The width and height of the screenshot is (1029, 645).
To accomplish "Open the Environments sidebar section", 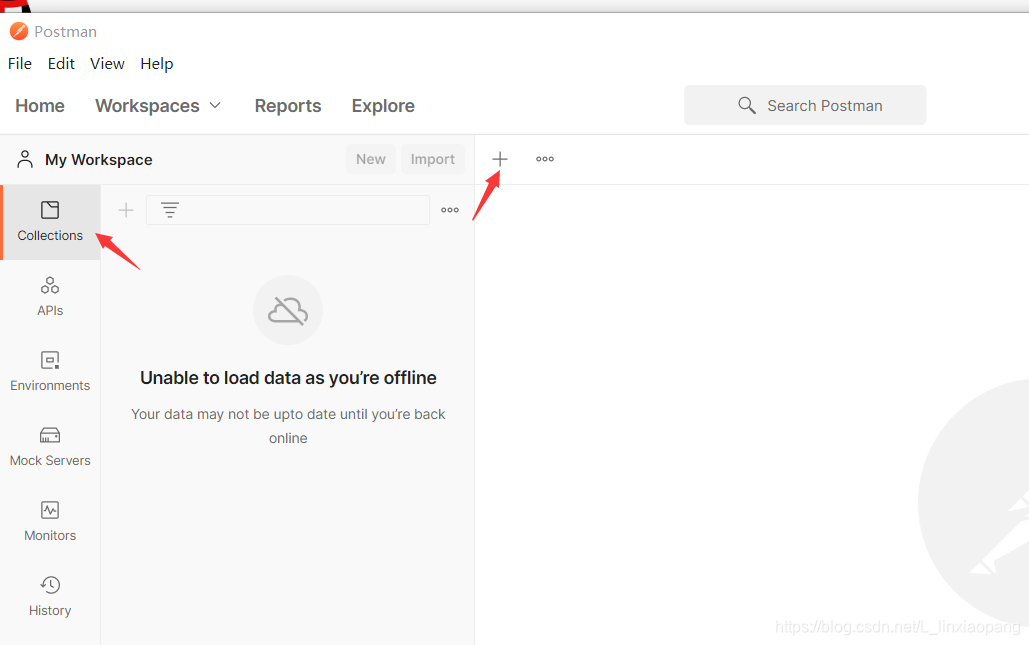I will pos(50,371).
